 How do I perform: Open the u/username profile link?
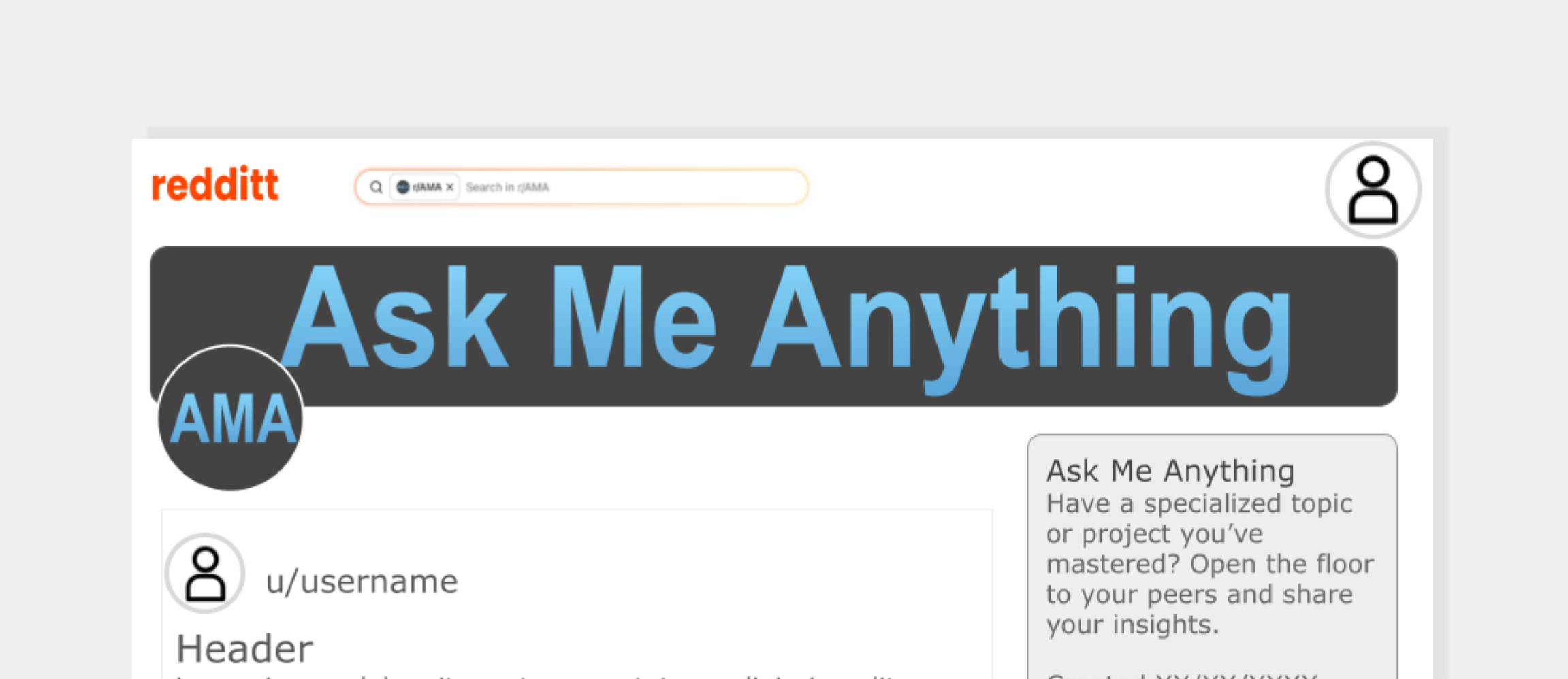coord(362,582)
